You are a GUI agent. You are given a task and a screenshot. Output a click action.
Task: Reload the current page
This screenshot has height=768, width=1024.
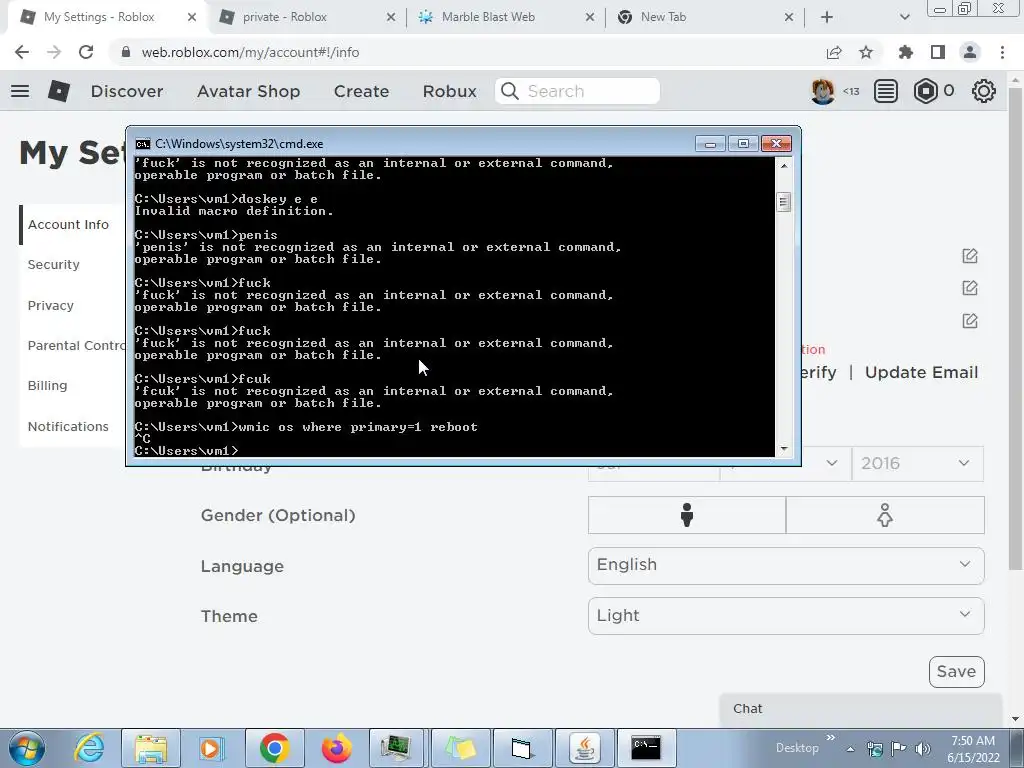[x=86, y=52]
